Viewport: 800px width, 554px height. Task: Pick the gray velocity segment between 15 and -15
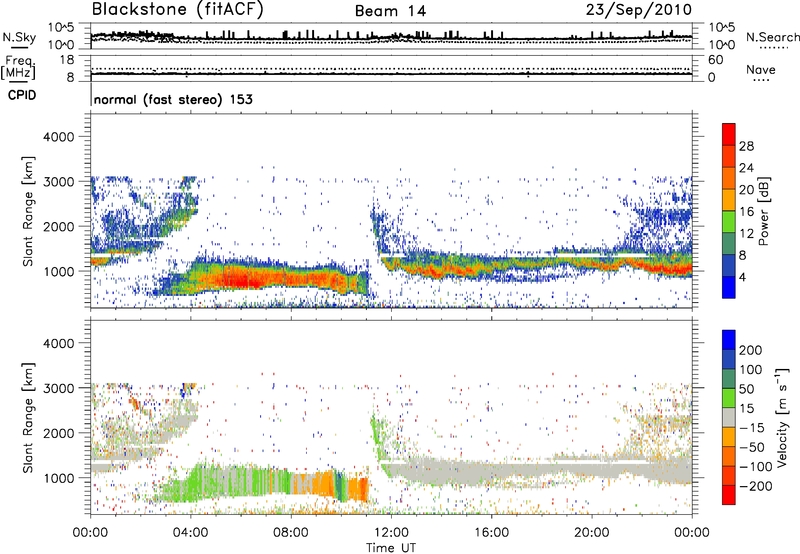pyautogui.click(x=729, y=417)
